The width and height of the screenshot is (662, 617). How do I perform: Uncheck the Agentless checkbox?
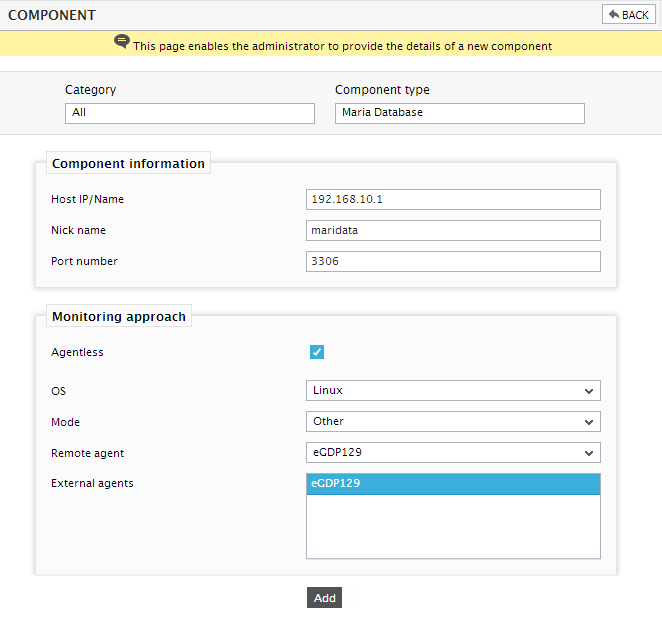[317, 352]
